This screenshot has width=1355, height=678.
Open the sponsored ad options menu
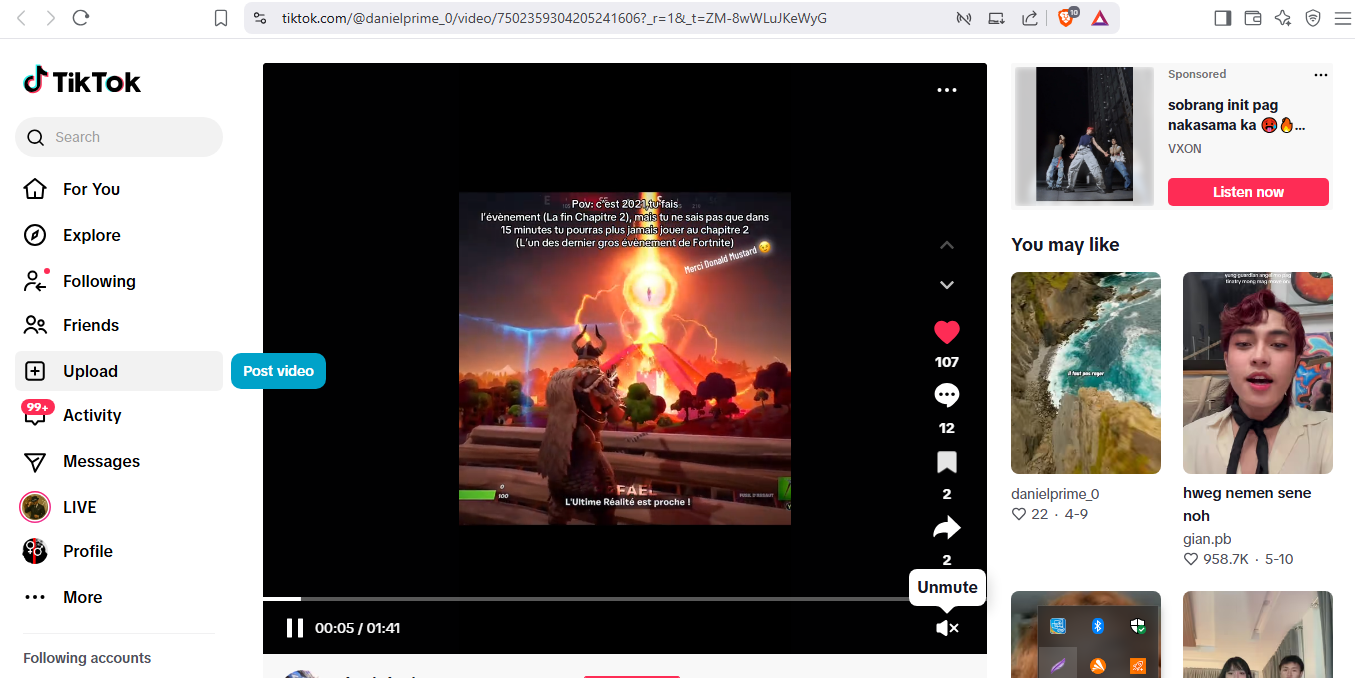1321,75
